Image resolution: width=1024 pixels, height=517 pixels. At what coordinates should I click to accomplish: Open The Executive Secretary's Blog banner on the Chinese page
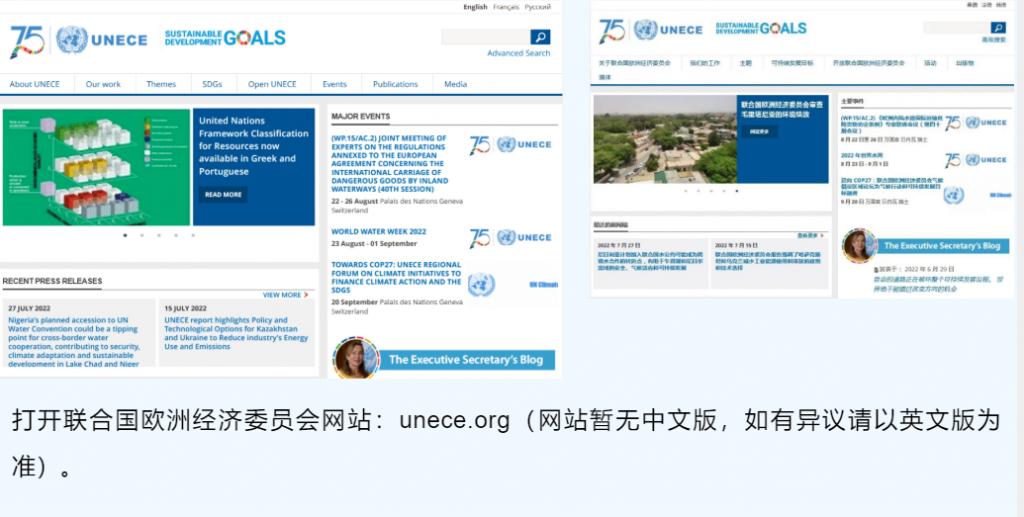942,246
